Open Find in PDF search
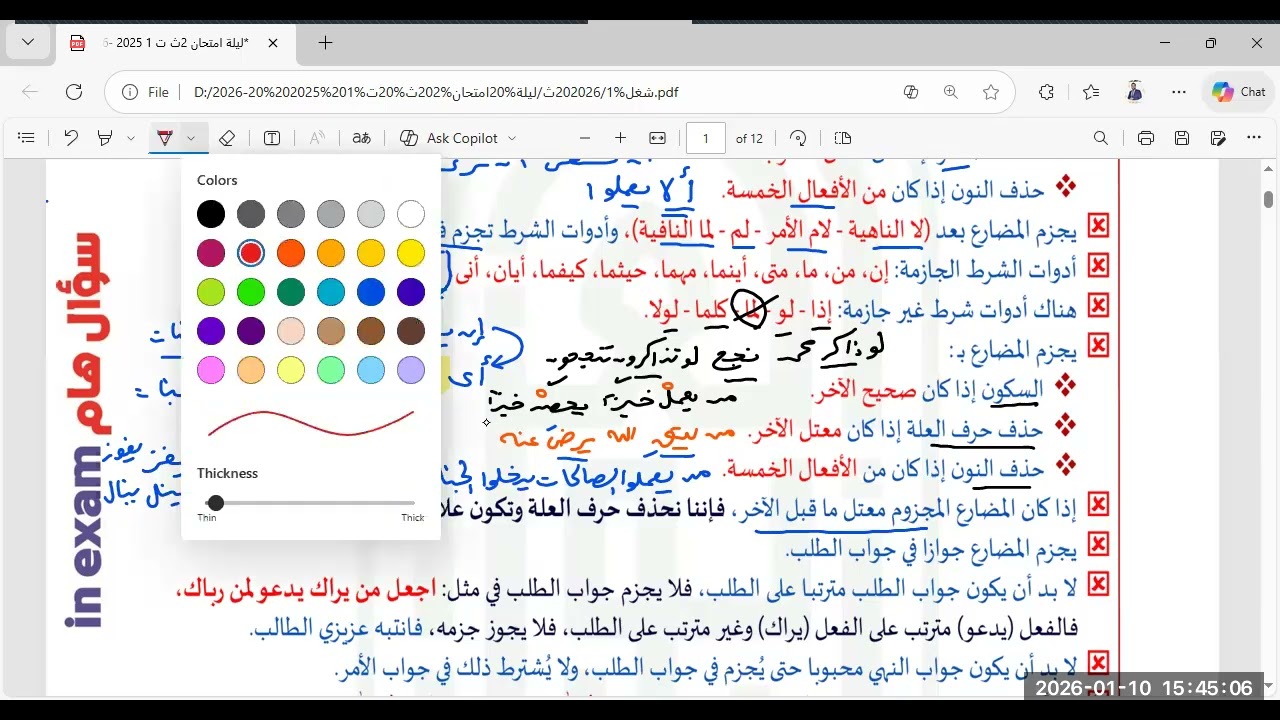This screenshot has height=720, width=1280. tap(1101, 138)
